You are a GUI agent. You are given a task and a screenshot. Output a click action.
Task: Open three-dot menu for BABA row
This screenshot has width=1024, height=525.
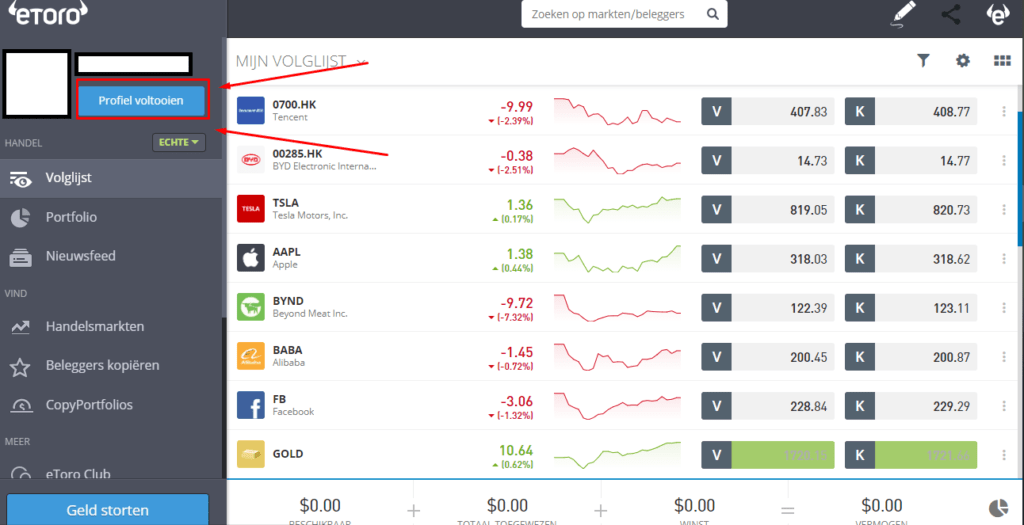(x=1004, y=357)
